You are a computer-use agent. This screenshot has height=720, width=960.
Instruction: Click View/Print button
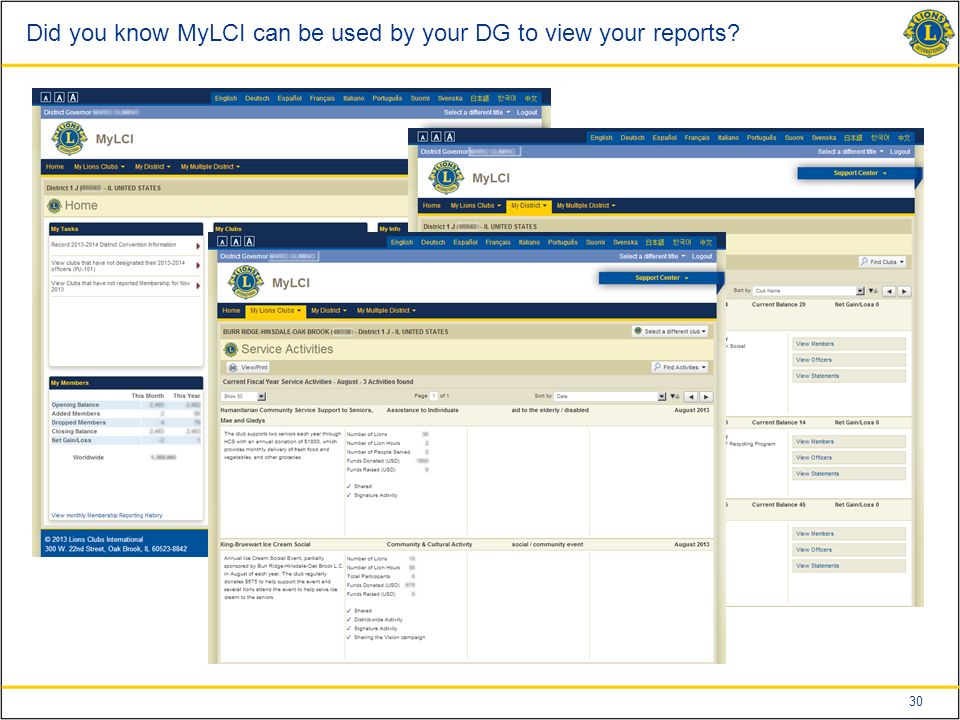pyautogui.click(x=248, y=367)
